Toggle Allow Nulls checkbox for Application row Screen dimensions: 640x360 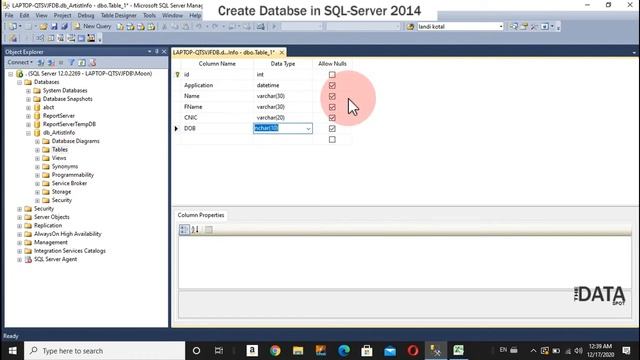tap(332, 85)
